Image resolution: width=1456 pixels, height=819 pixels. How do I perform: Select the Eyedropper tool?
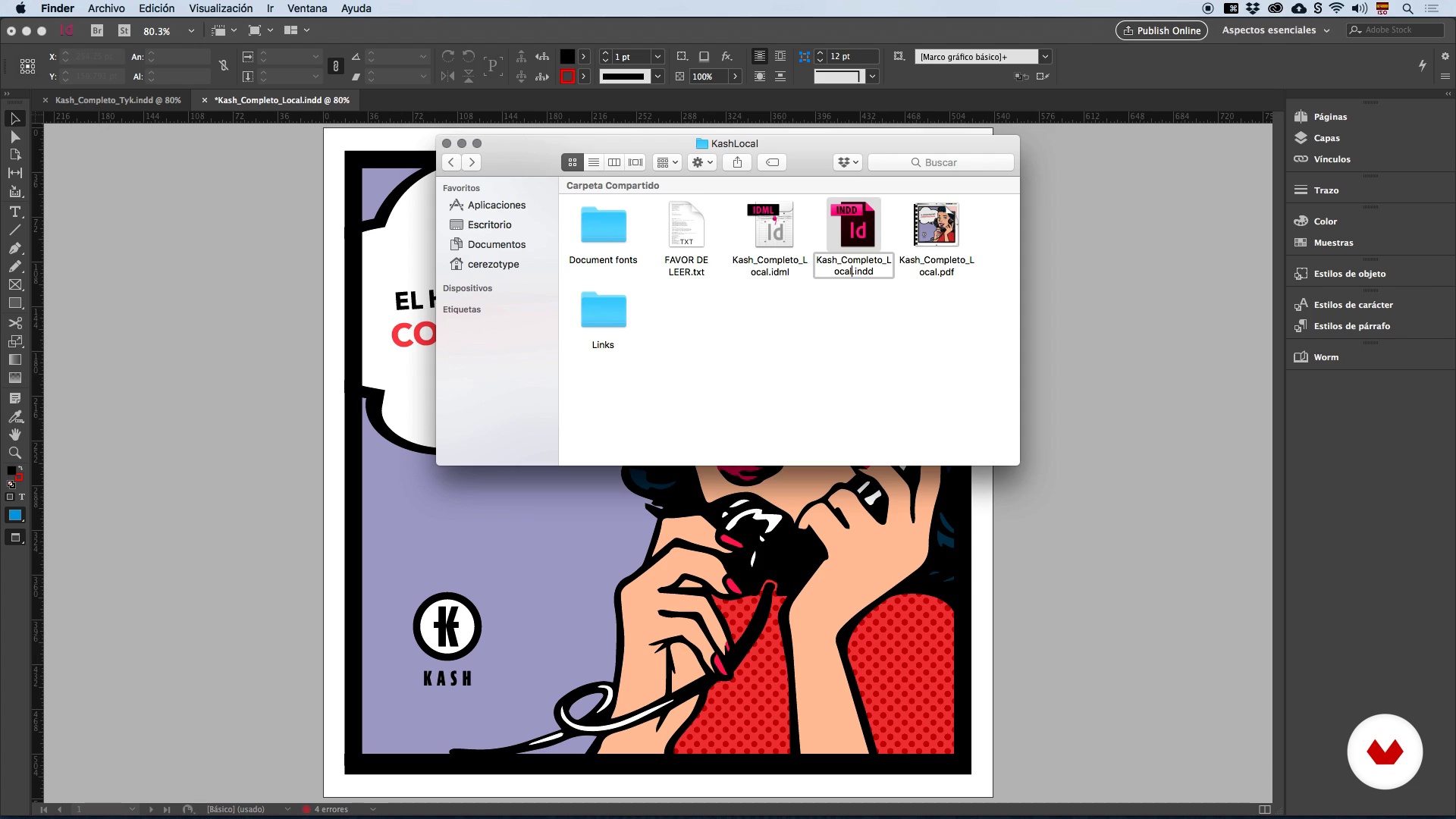pos(14,416)
